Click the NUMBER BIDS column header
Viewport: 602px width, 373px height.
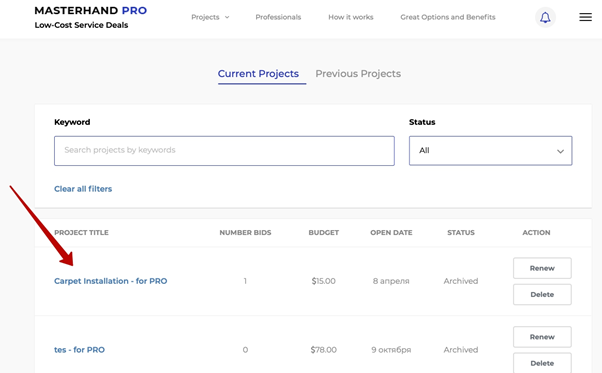click(x=245, y=233)
